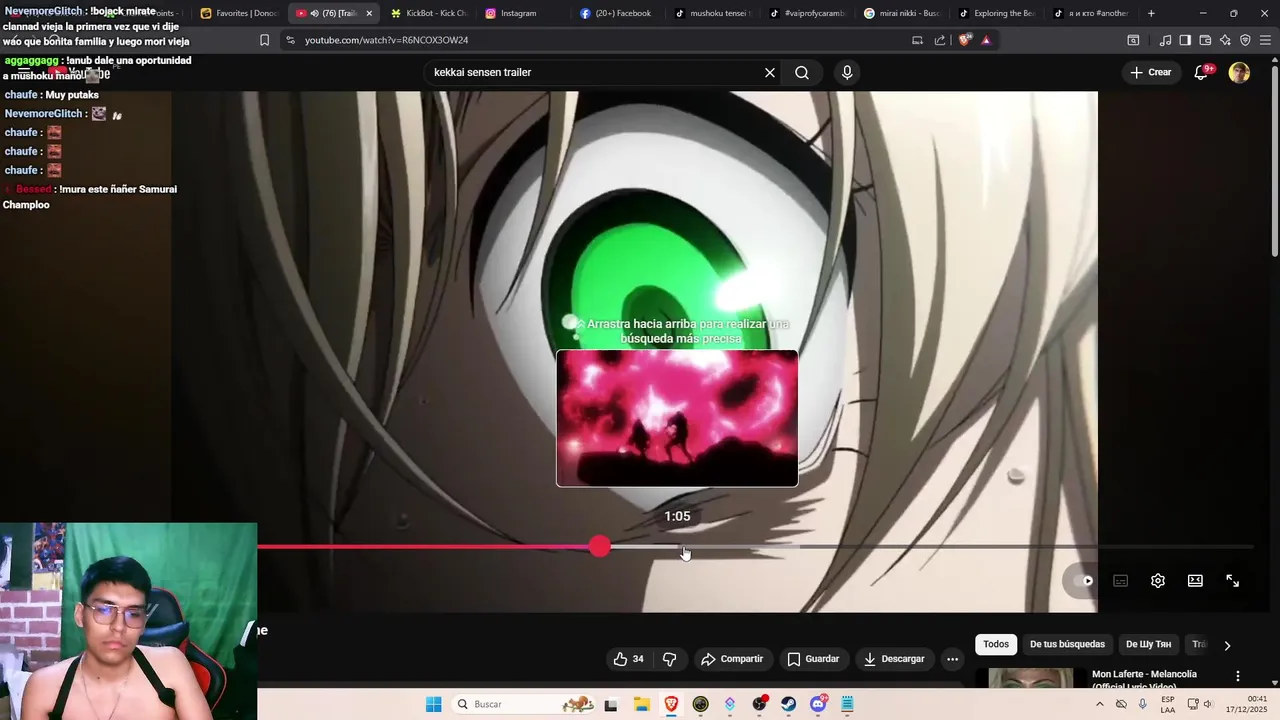Screen dimensions: 1280x720
Task: Open Brave VPN shield icon
Action: (1245, 40)
